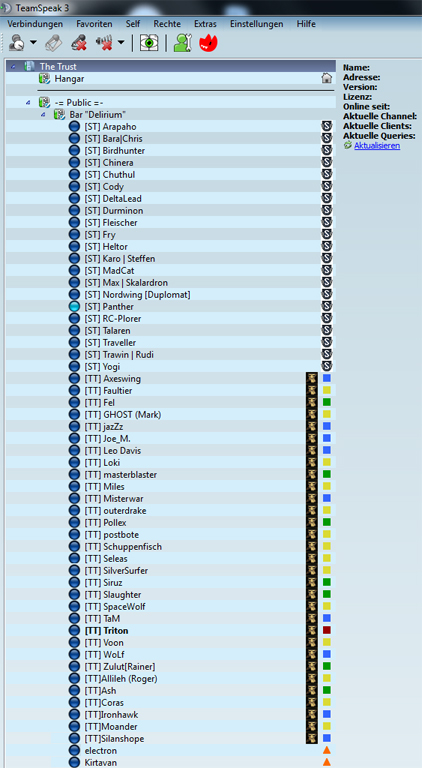Open the bookmarks manager toolbar icon
Image resolution: width=422 pixels, height=768 pixels.
tap(53, 43)
